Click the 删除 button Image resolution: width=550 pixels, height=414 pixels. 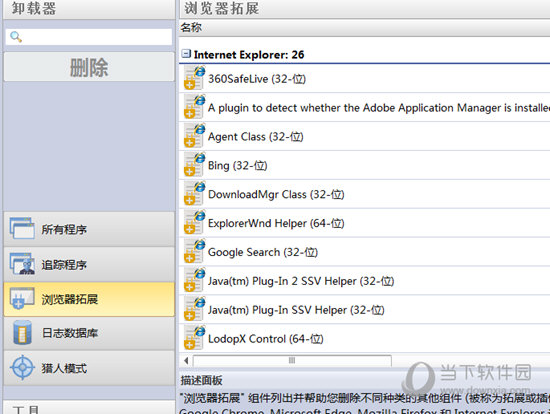pyautogui.click(x=89, y=67)
